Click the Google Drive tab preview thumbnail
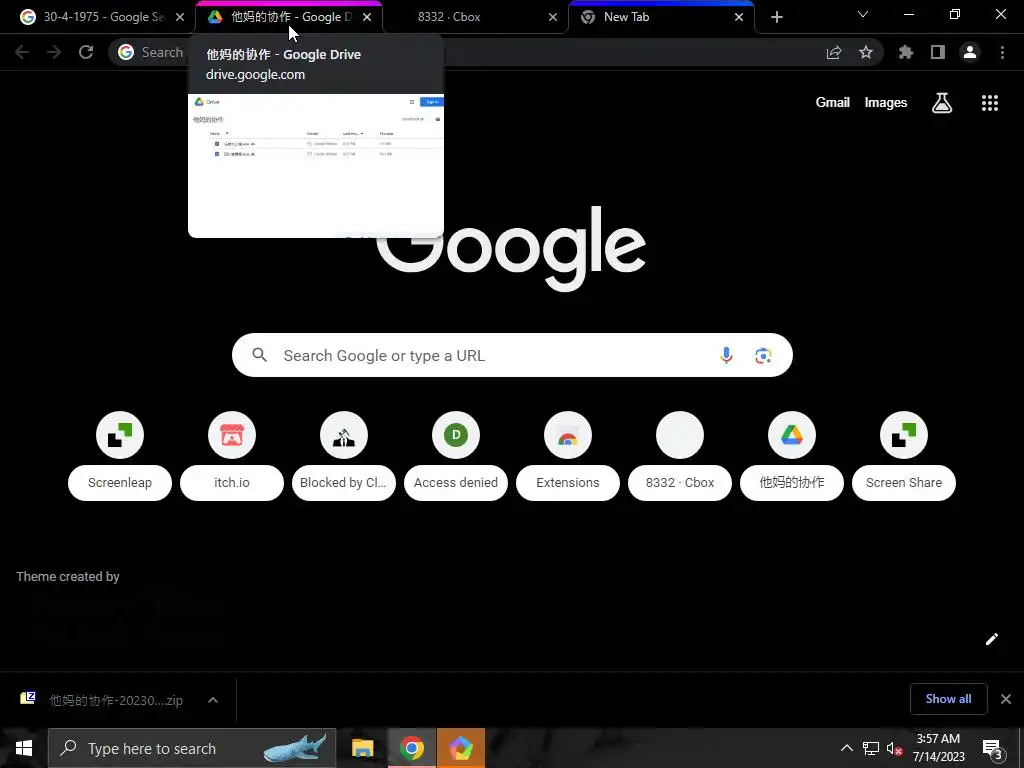Screen dimensions: 1024x768 point(316,166)
